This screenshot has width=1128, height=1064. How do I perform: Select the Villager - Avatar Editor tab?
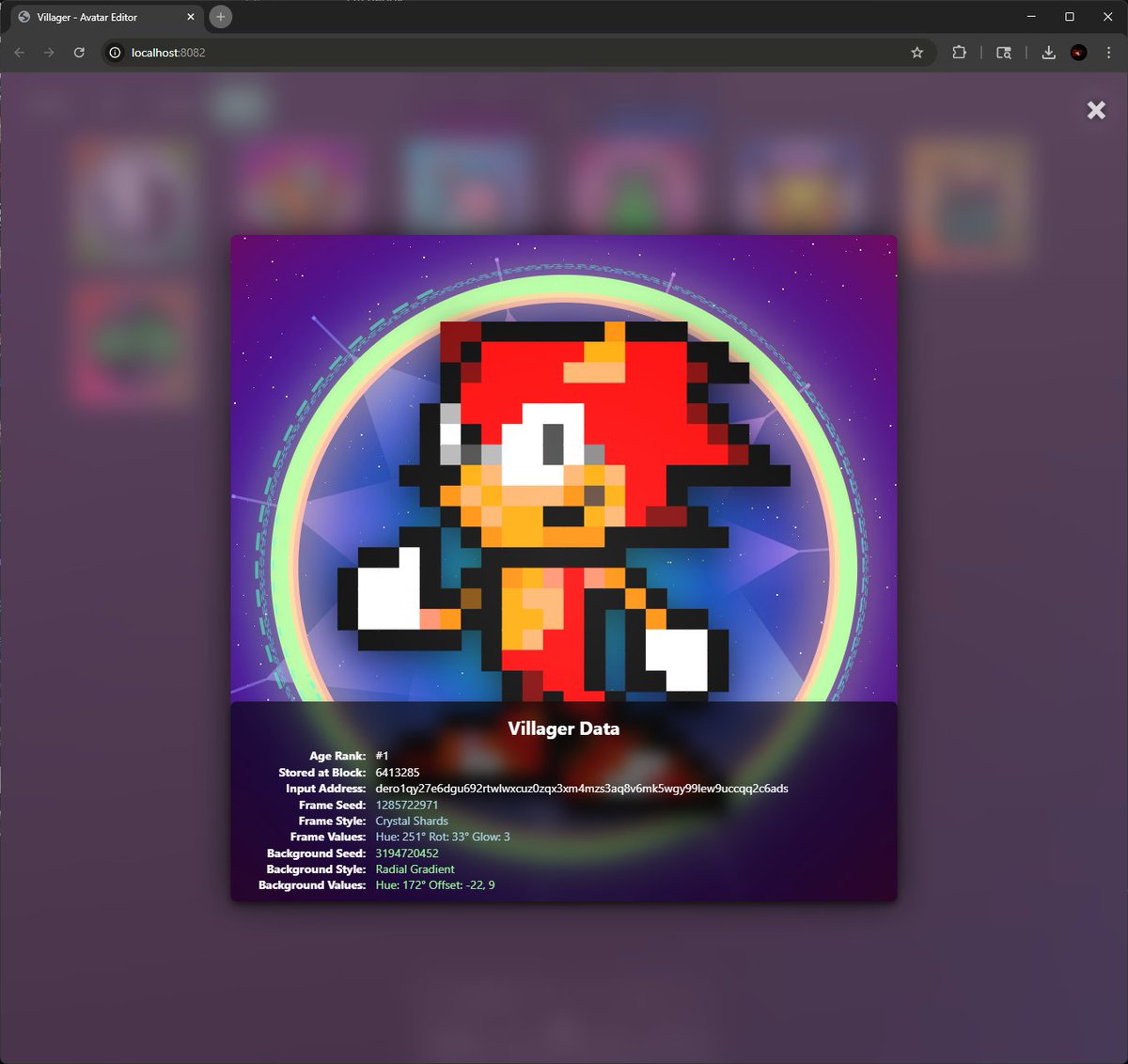[x=107, y=17]
